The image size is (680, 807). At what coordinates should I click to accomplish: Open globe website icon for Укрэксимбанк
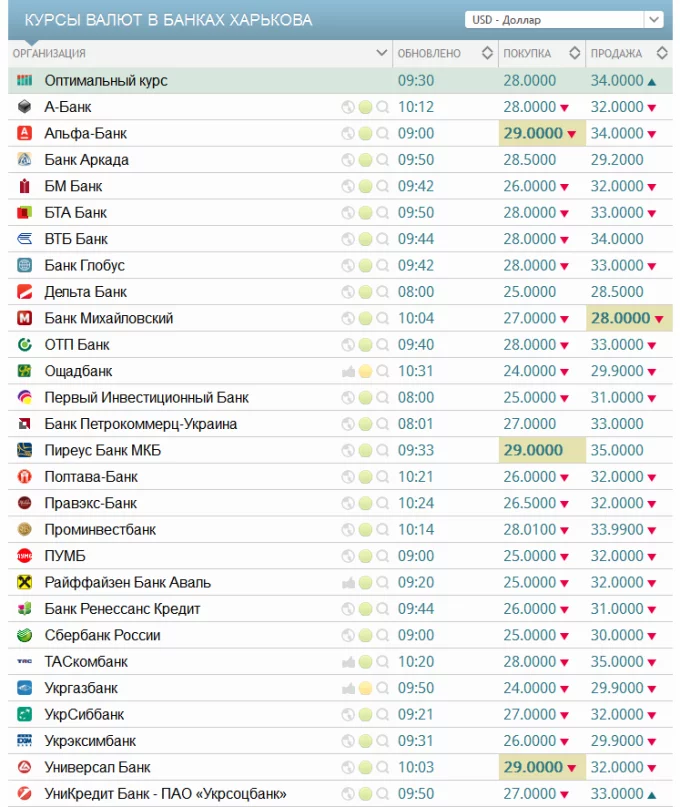point(348,741)
